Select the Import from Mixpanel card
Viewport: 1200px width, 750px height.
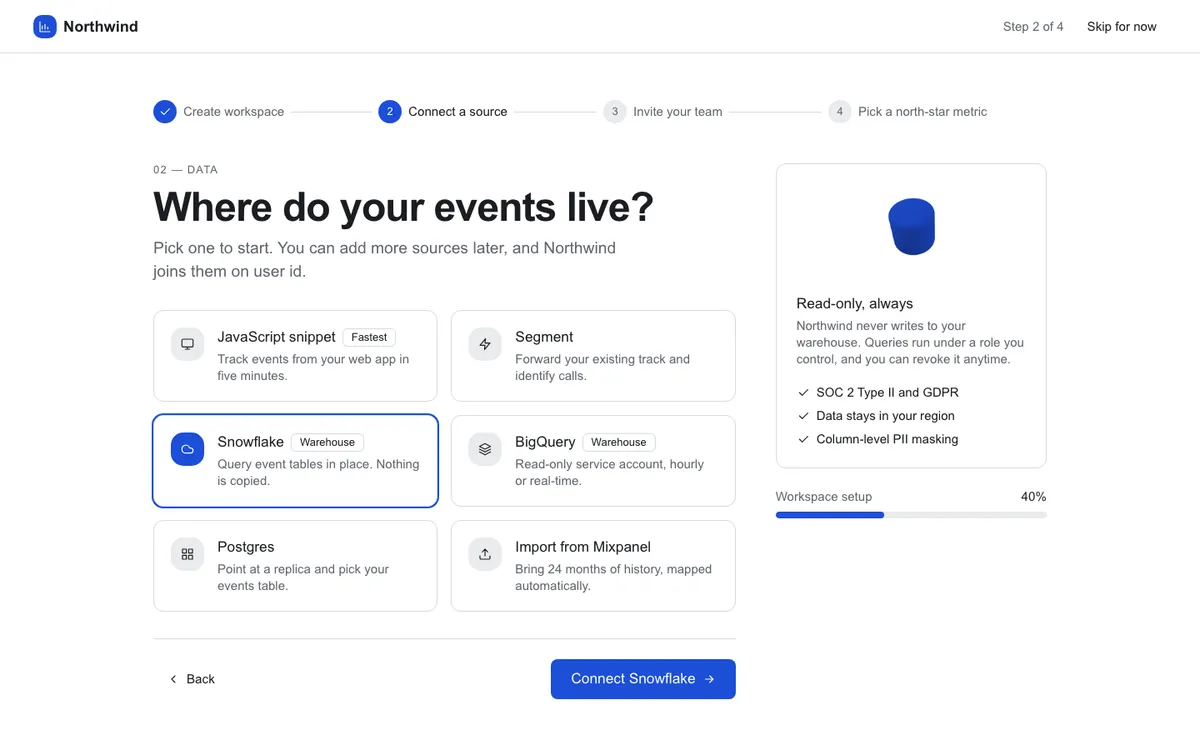(593, 565)
